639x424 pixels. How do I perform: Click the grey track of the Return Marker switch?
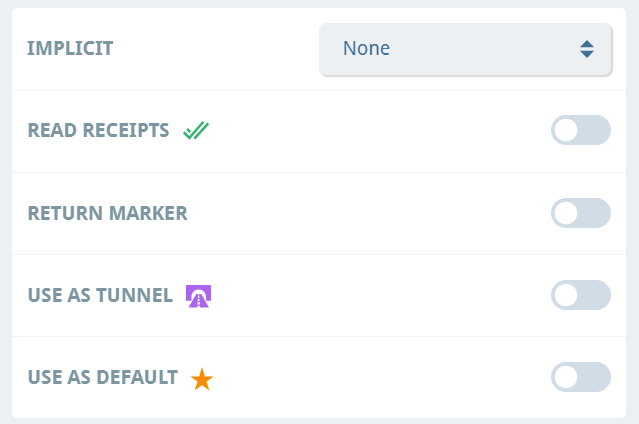point(595,213)
